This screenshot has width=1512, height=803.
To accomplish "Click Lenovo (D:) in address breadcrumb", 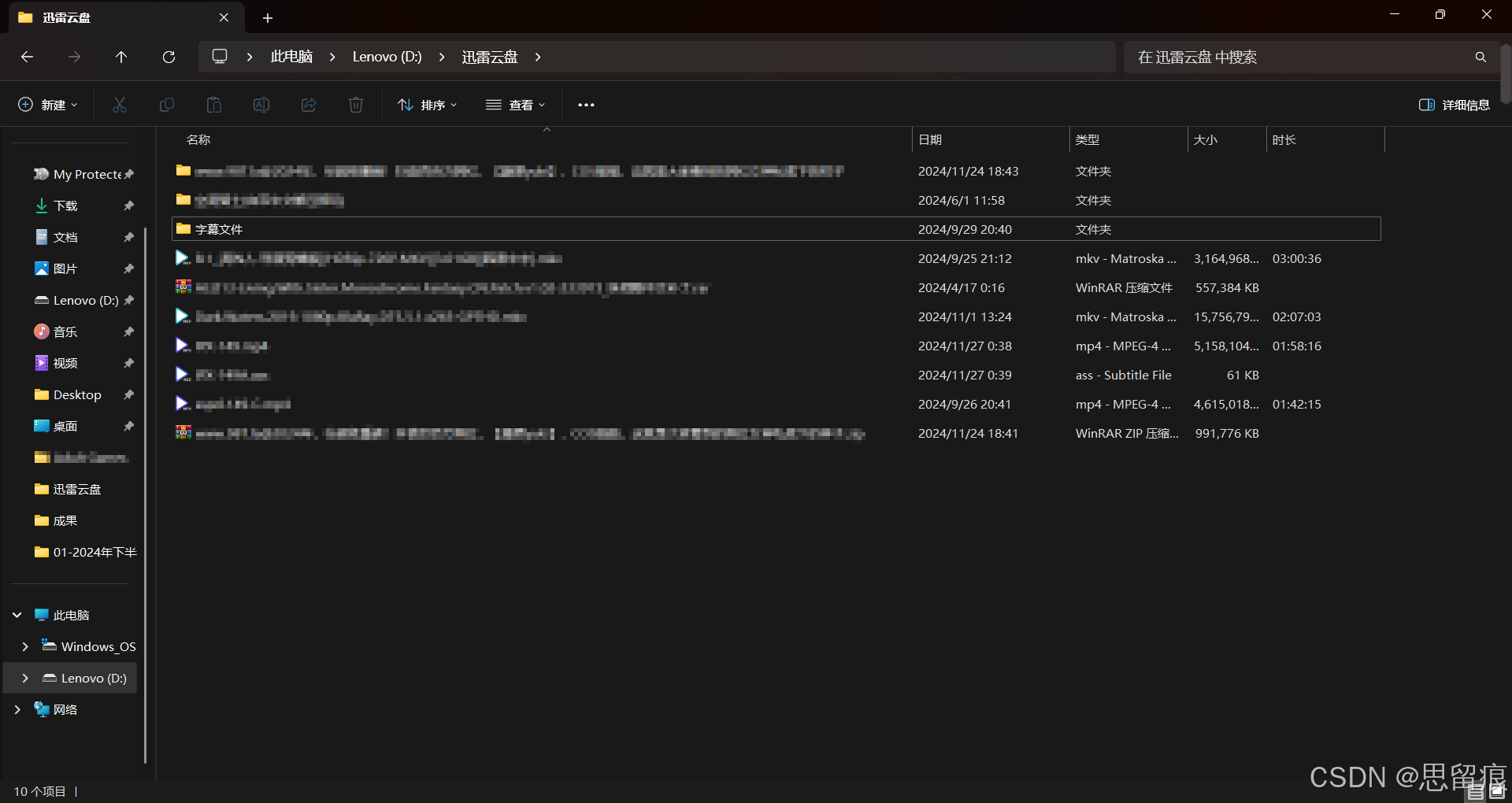I will [x=387, y=57].
